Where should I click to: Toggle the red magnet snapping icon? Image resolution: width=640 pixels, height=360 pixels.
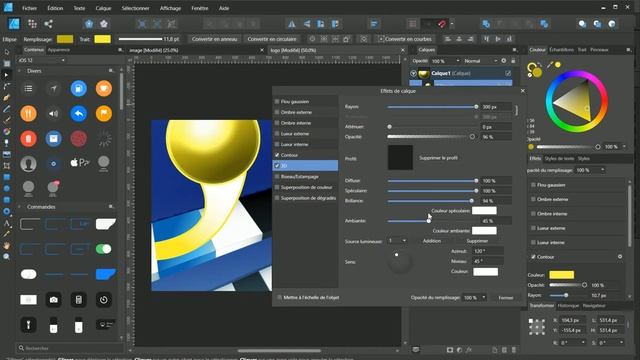(x=442, y=24)
